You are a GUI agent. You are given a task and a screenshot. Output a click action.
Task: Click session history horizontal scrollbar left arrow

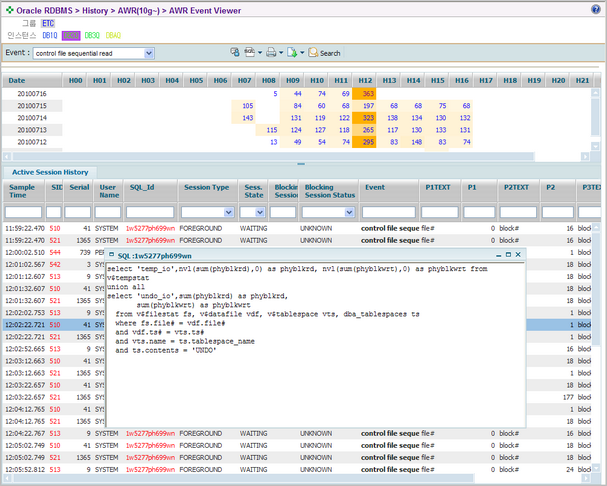point(7,479)
